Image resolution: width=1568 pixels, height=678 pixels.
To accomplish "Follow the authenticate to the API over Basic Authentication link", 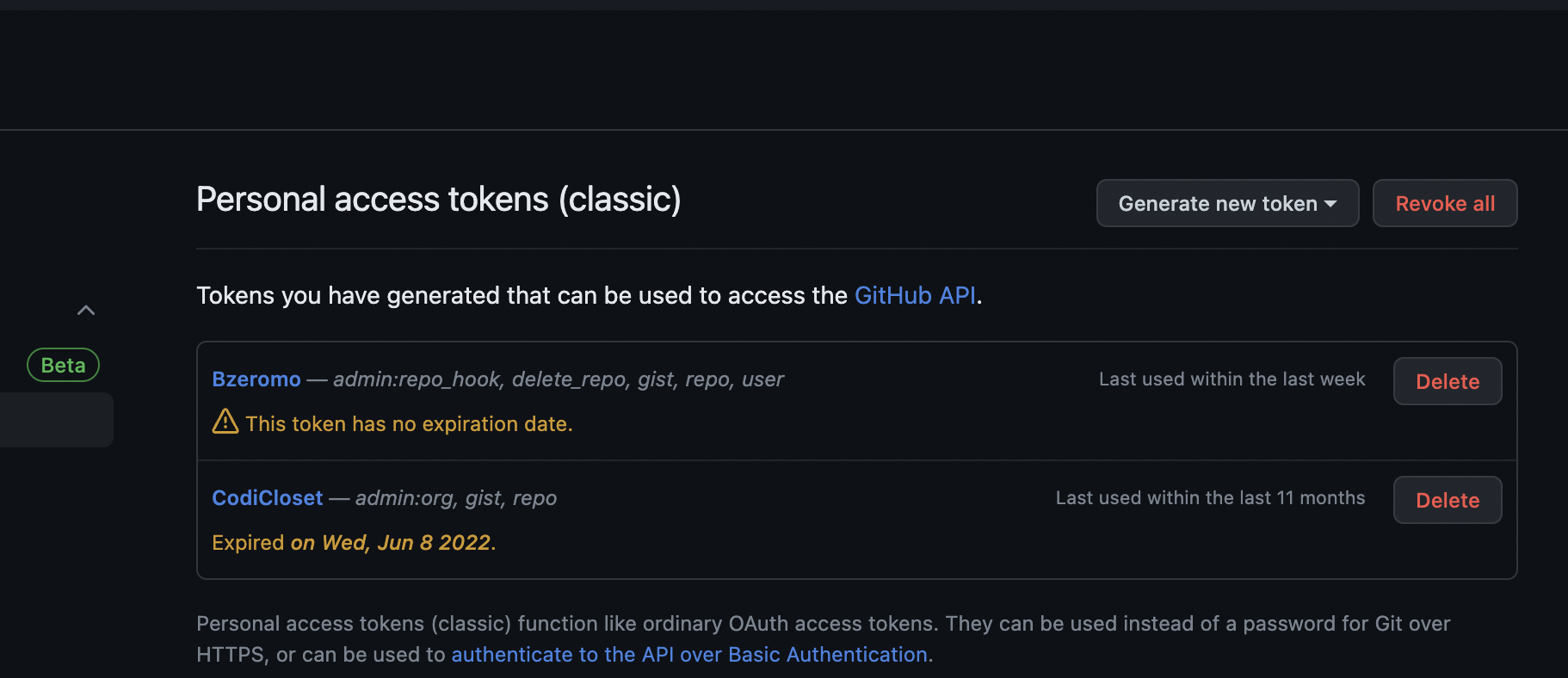I will click(x=689, y=655).
